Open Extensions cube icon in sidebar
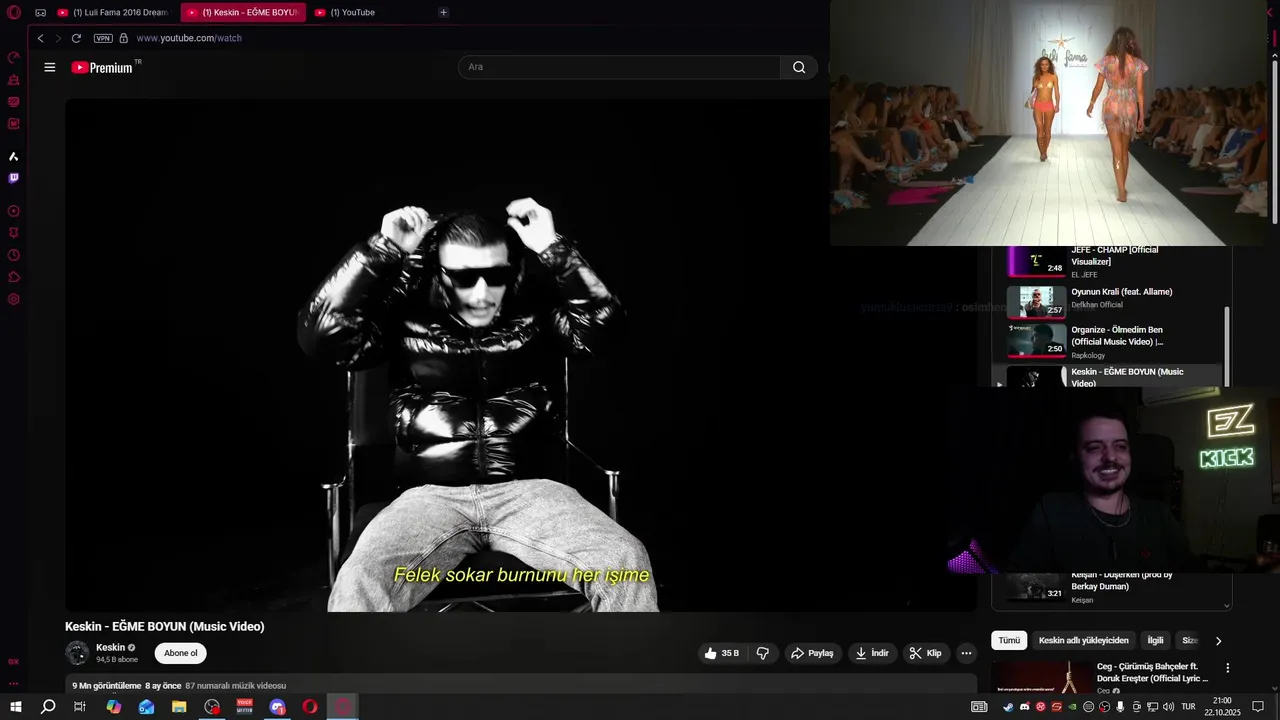This screenshot has height=720, width=1280. tap(14, 277)
